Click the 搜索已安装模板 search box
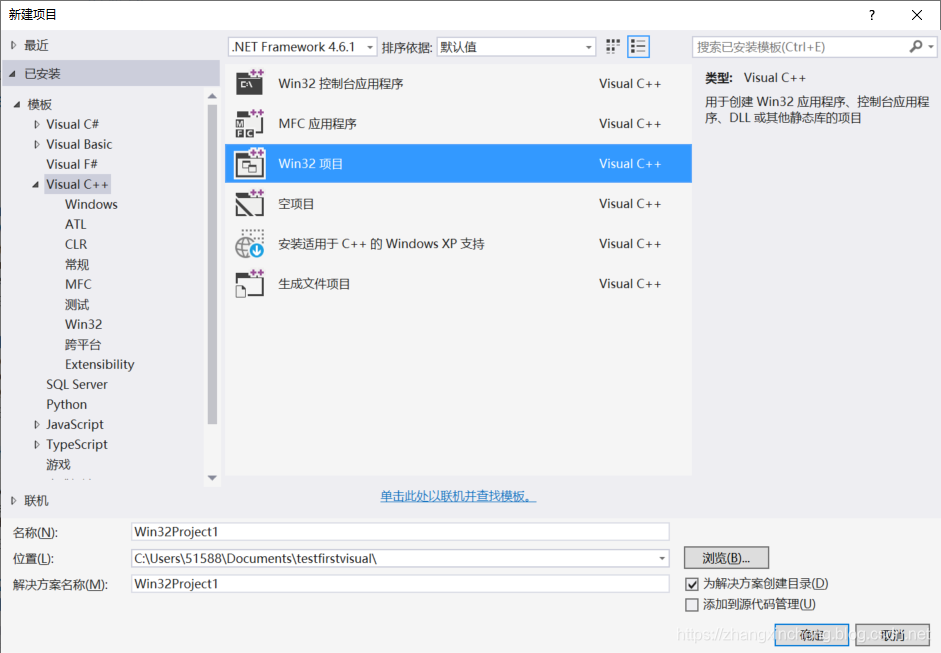 tap(801, 47)
